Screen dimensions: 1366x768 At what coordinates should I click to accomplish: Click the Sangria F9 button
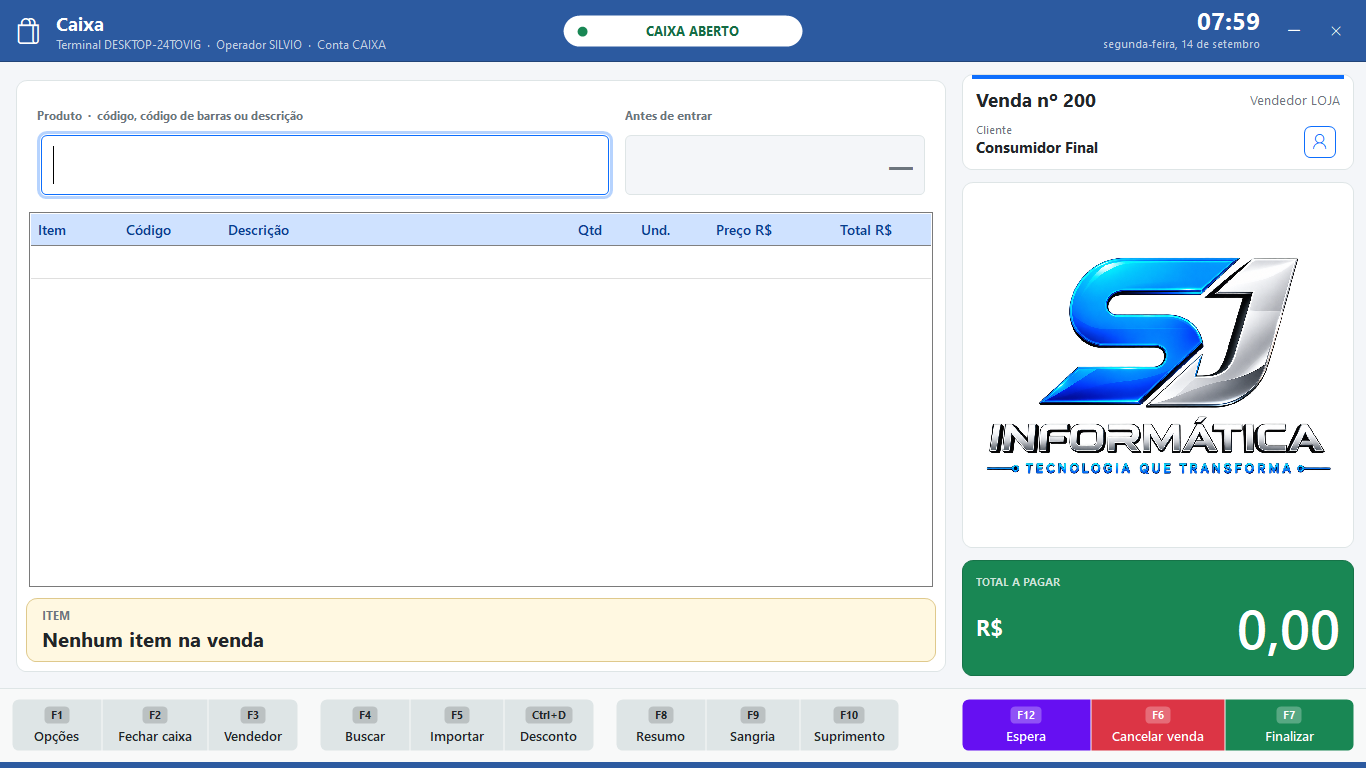[x=753, y=725]
